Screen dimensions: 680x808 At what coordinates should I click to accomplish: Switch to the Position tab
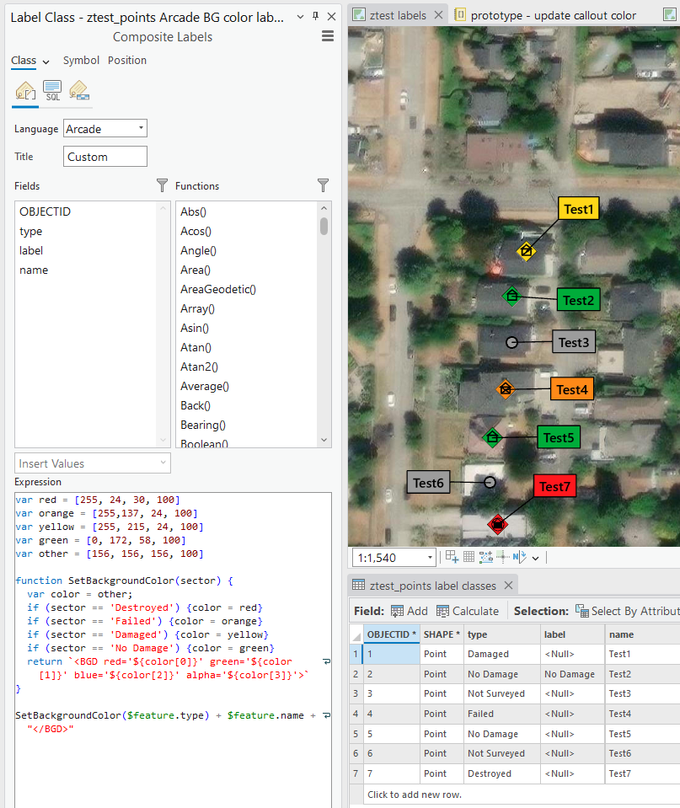[127, 60]
